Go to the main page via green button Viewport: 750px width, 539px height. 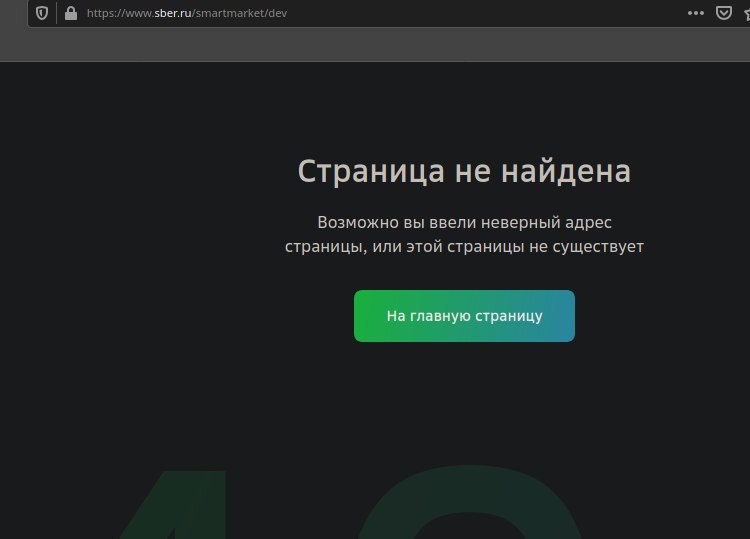click(464, 316)
